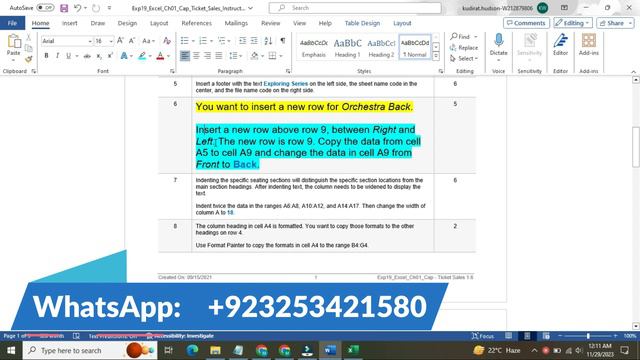Open the Review tab

271,23
